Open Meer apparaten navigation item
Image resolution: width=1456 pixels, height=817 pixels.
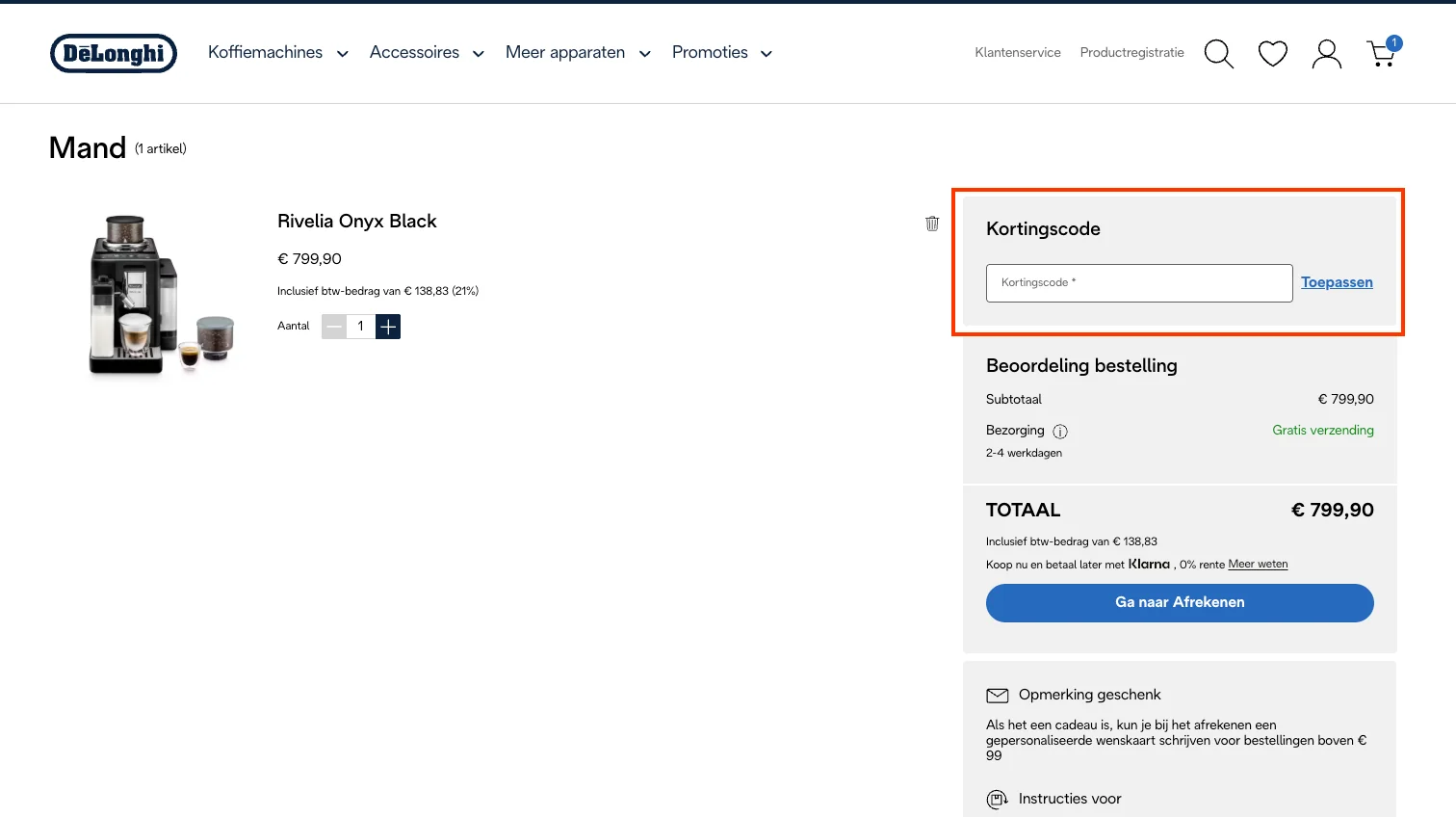coord(565,52)
